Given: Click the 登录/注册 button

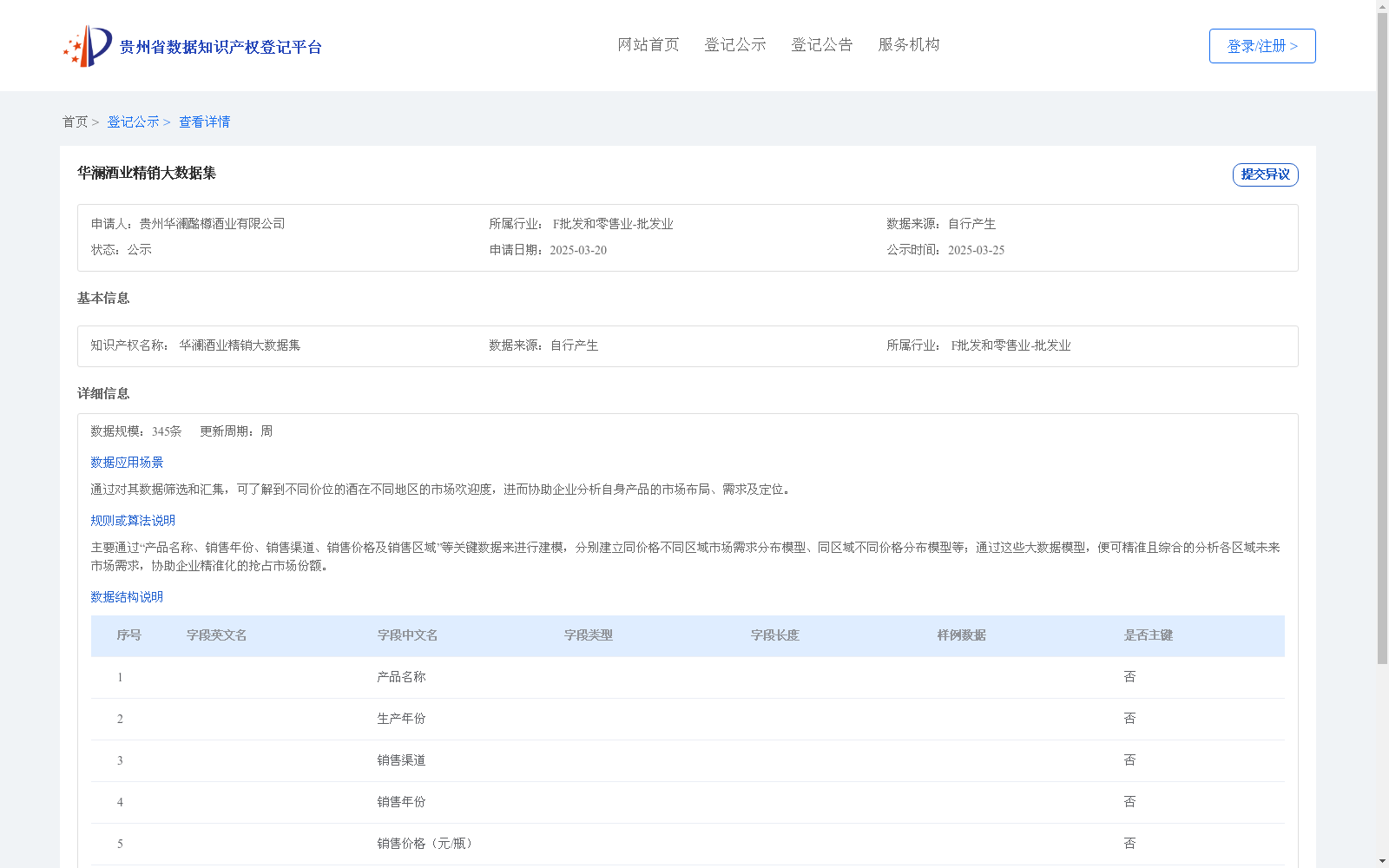Looking at the screenshot, I should (1262, 46).
